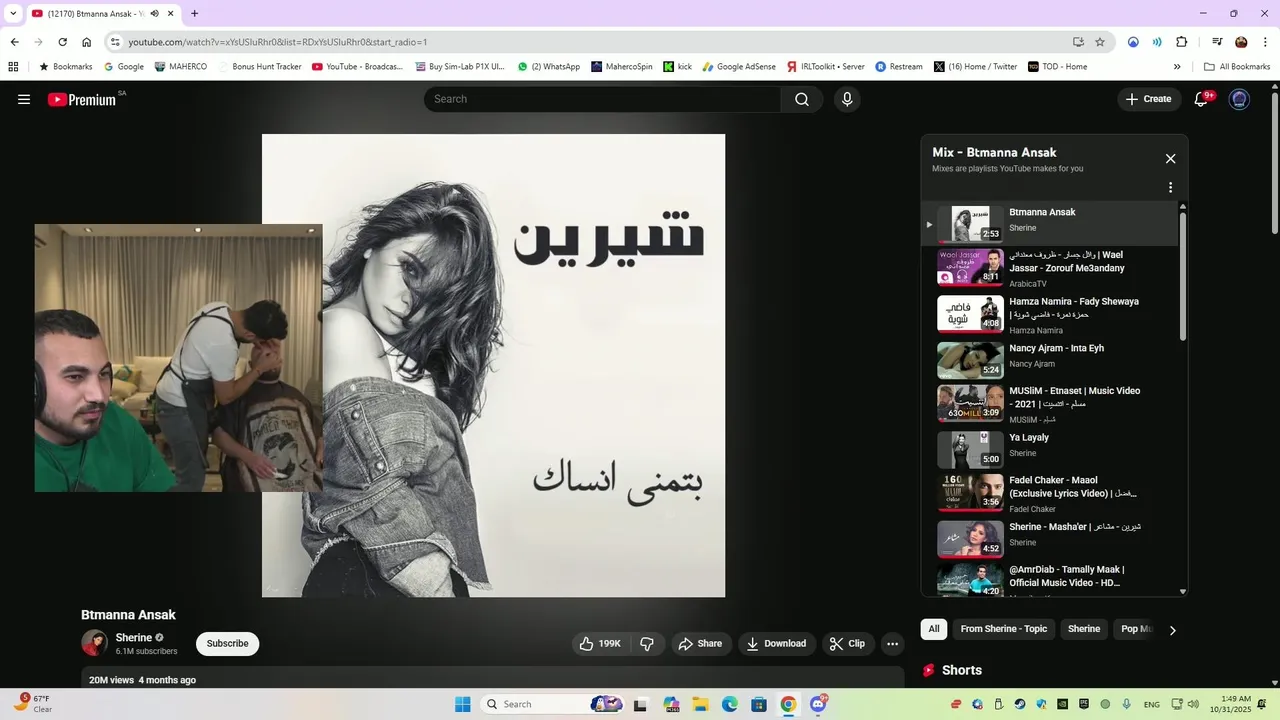Bookmark this page with star icon
Image resolution: width=1280 pixels, height=720 pixels.
1100,42
